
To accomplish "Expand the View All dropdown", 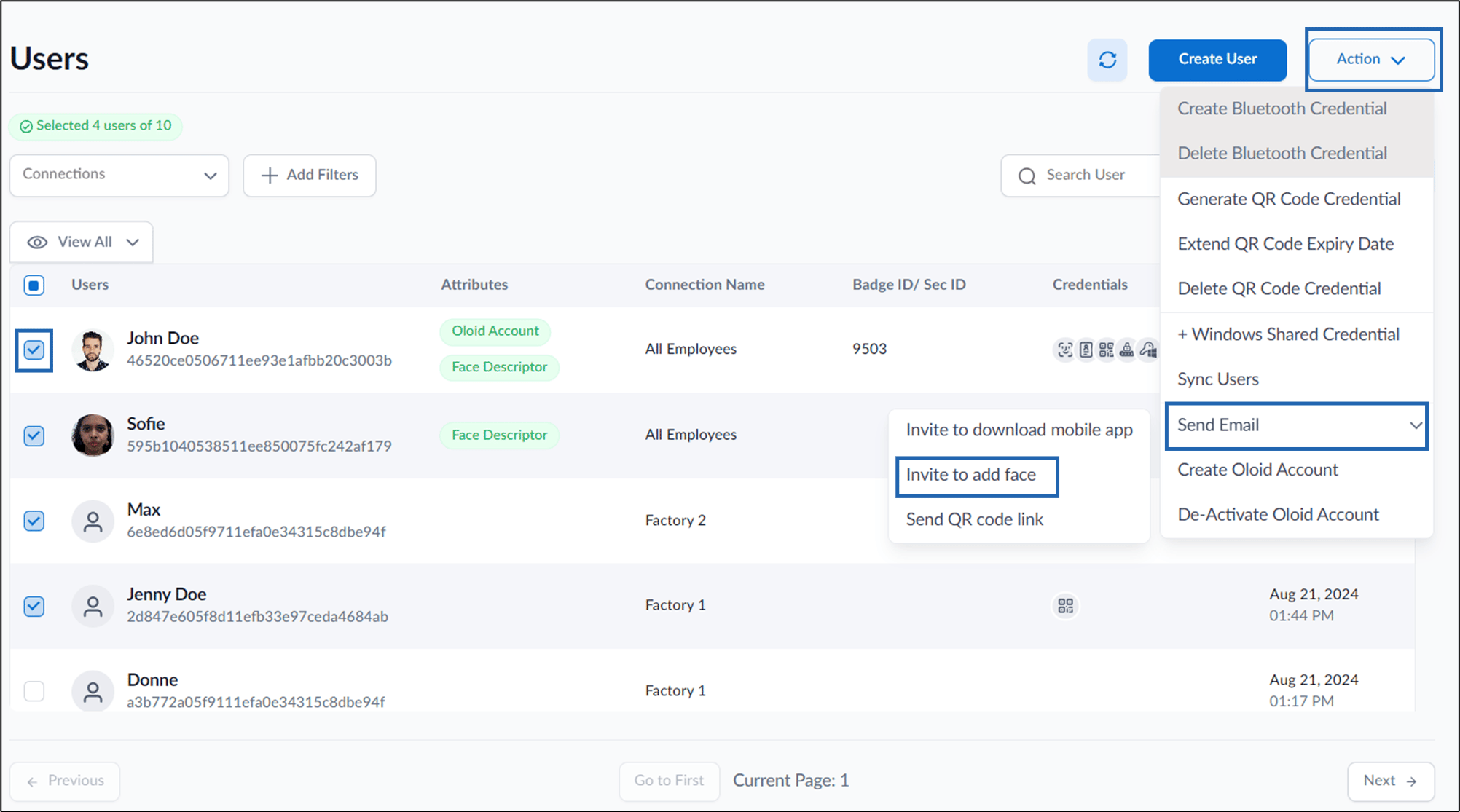I will pyautogui.click(x=82, y=242).
